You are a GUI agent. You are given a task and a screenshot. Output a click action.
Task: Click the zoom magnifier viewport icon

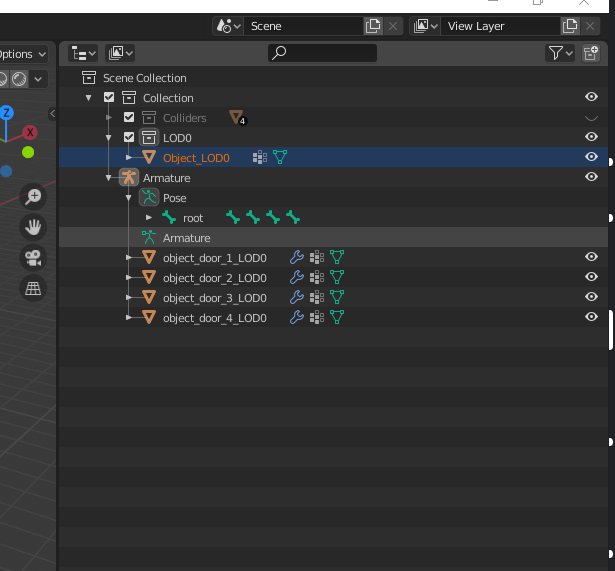(33, 196)
